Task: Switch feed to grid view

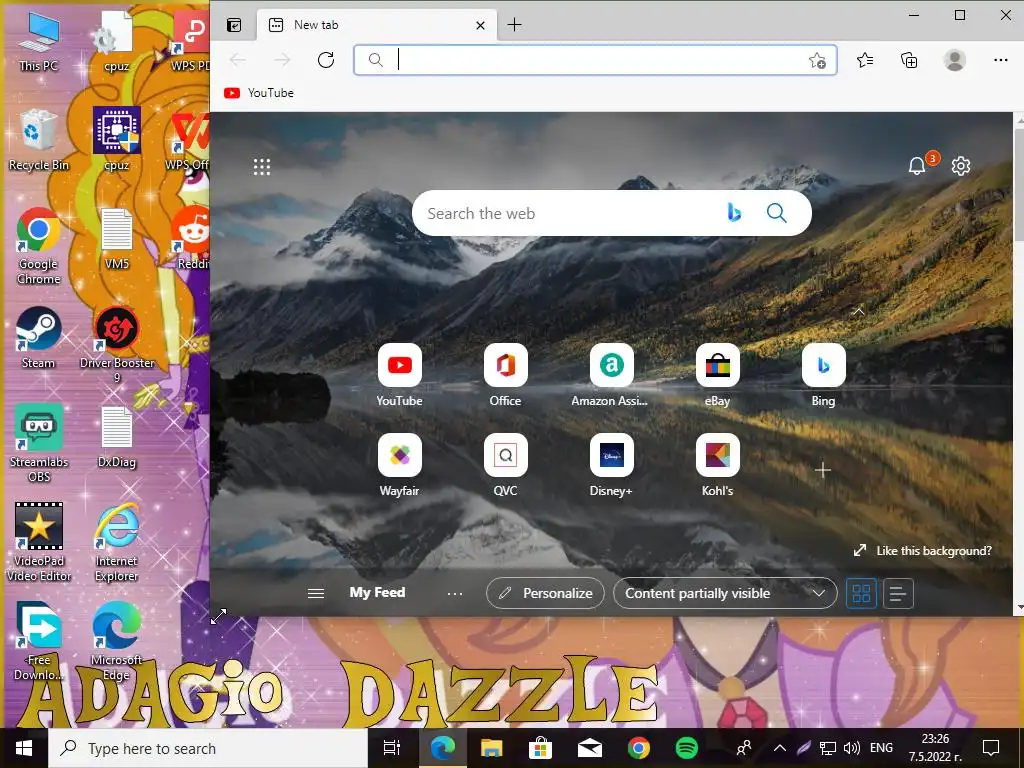Action: 861,593
